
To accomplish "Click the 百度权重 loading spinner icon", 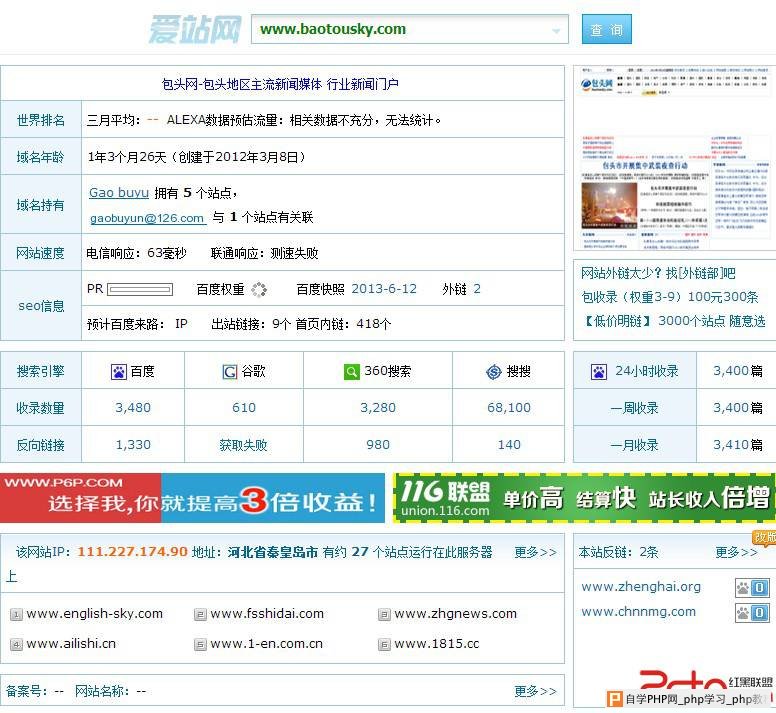I will coord(259,289).
